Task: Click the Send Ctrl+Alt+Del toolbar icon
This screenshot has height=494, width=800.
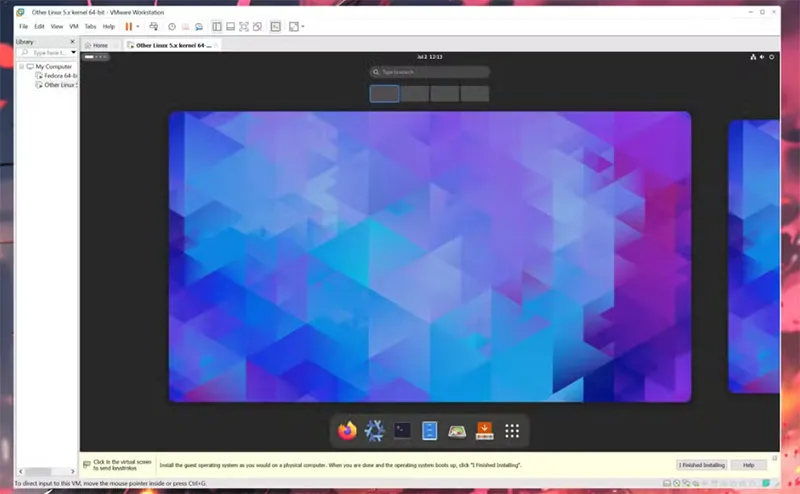Action: pyautogui.click(x=154, y=27)
